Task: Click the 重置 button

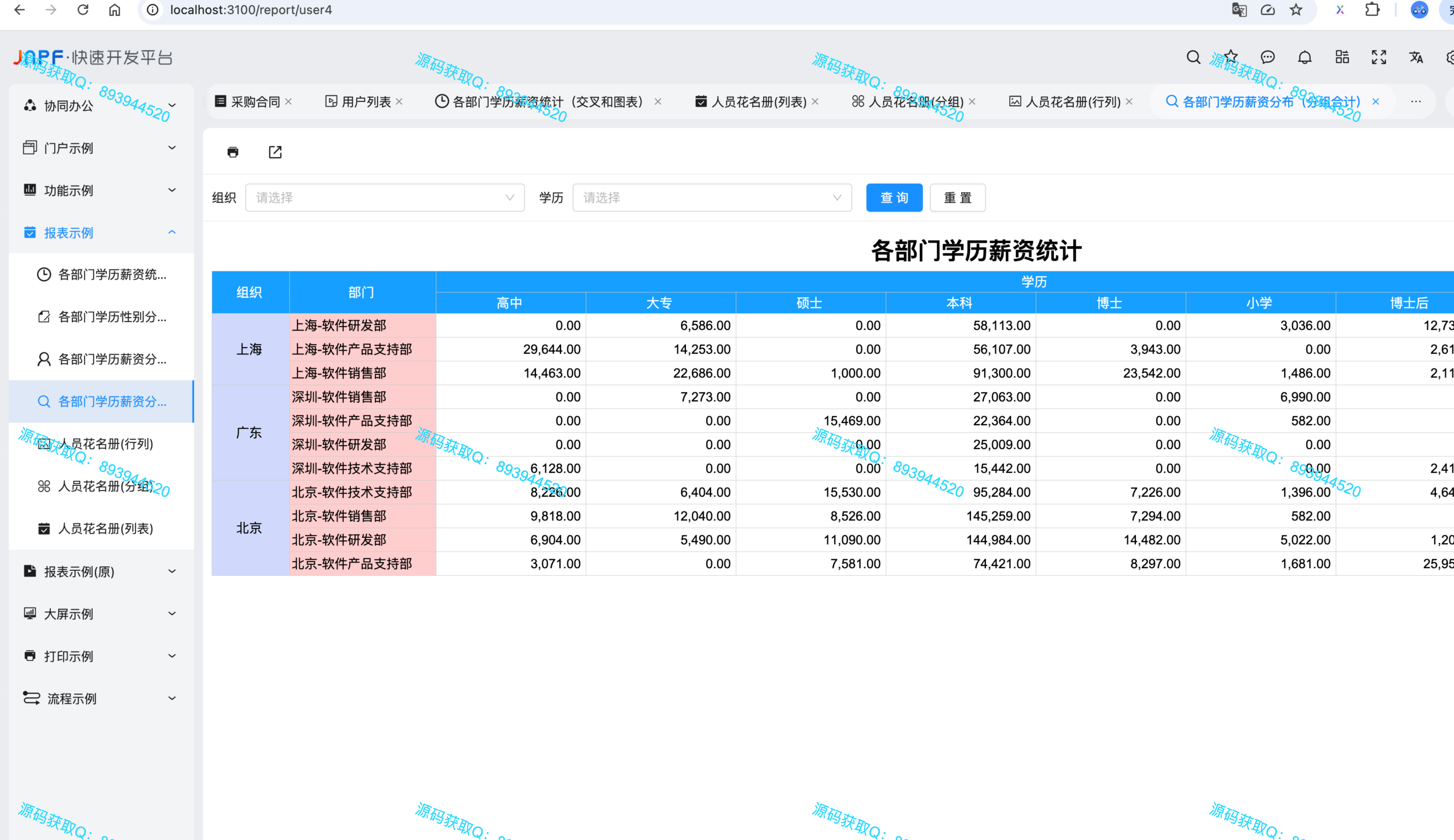Action: tap(957, 198)
